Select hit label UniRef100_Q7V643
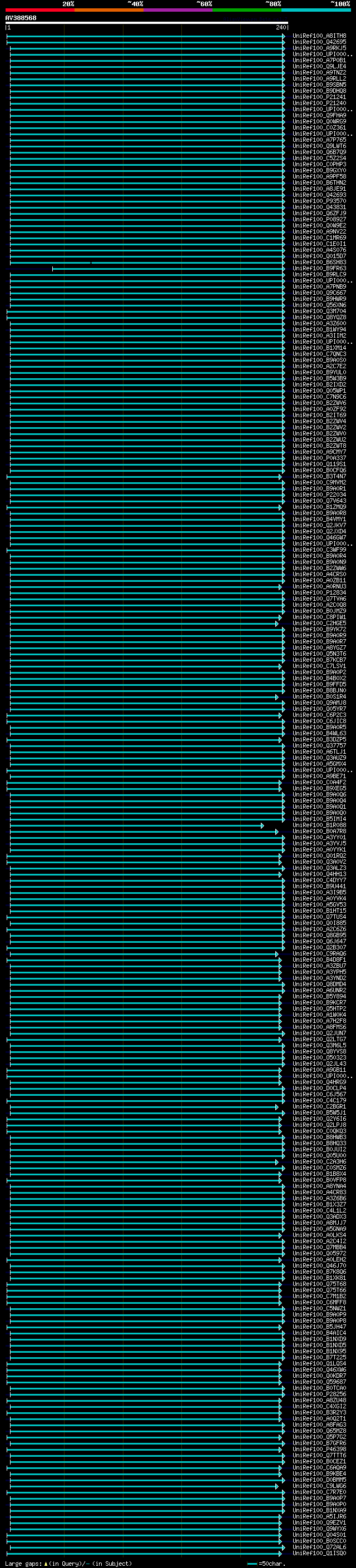The height and width of the screenshot is (1568, 356). tap(319, 501)
